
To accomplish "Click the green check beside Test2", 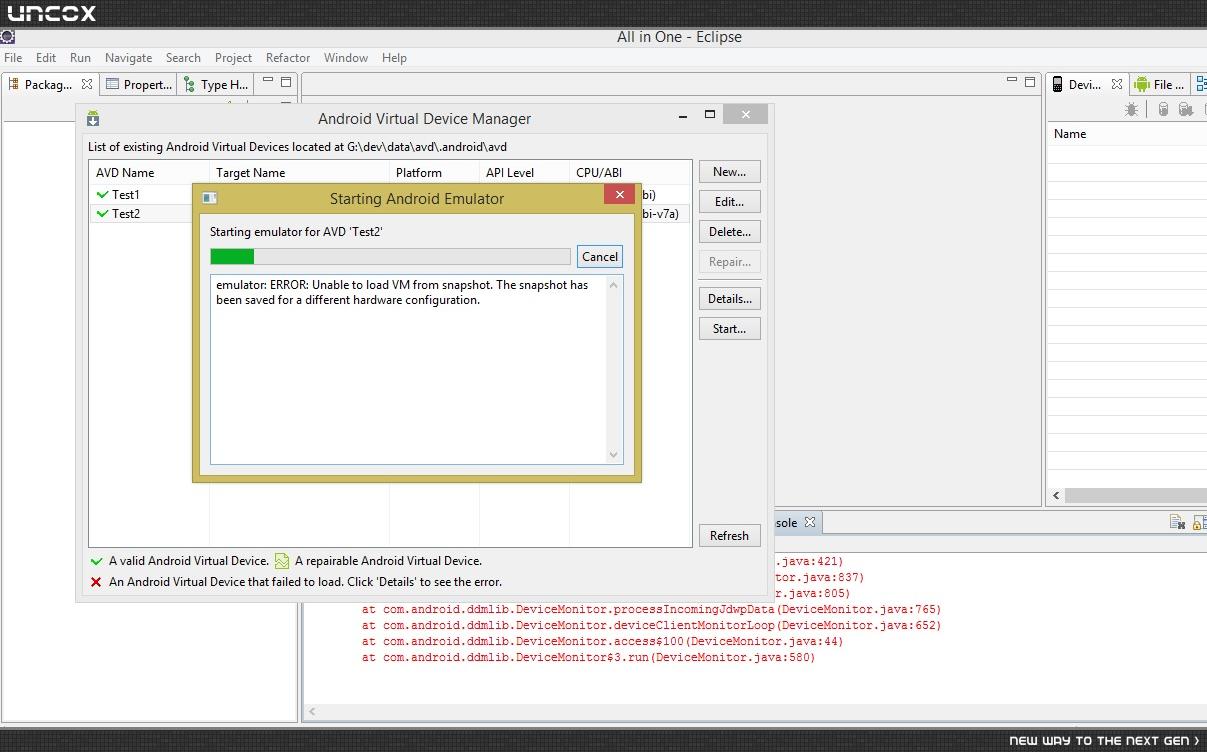I will click(102, 213).
